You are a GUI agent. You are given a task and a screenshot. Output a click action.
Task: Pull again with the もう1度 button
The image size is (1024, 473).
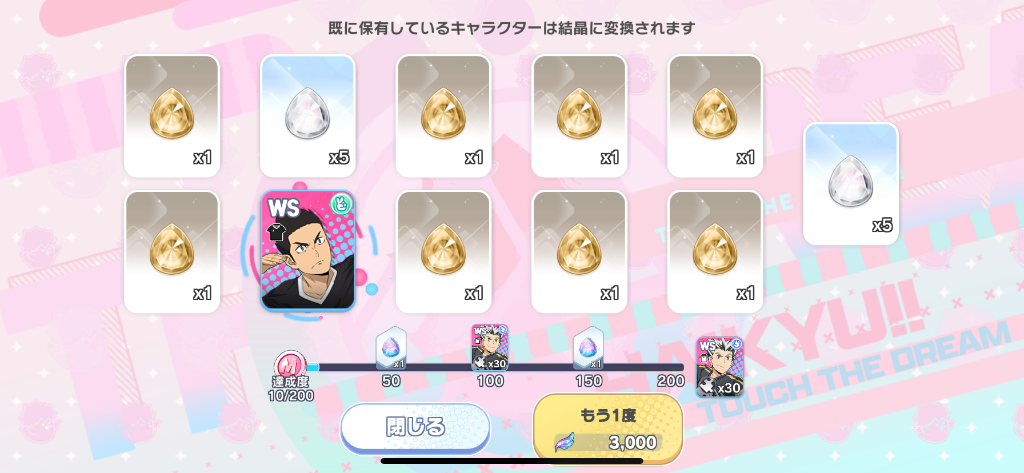click(608, 427)
